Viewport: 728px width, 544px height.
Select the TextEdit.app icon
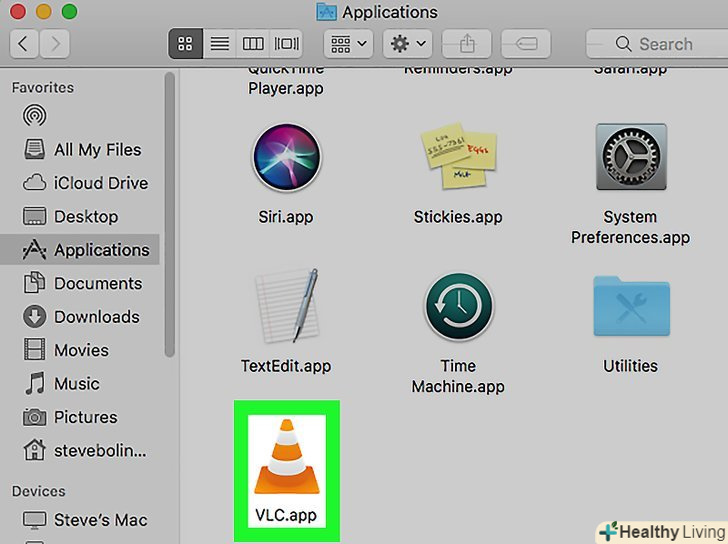[287, 306]
